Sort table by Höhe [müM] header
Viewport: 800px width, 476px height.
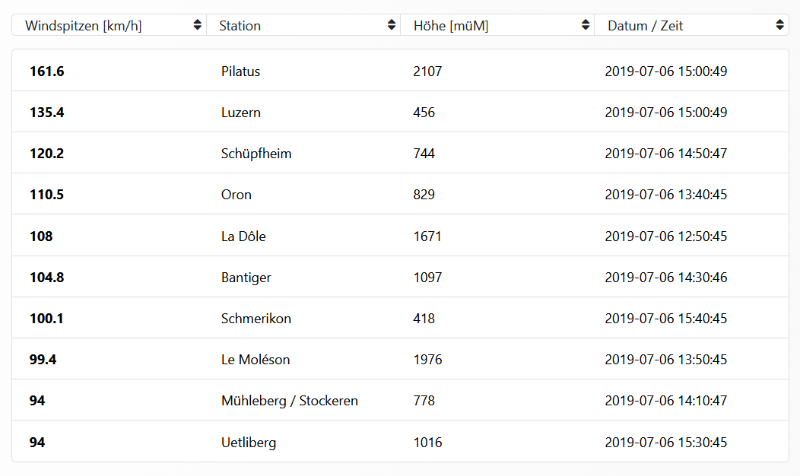point(450,26)
